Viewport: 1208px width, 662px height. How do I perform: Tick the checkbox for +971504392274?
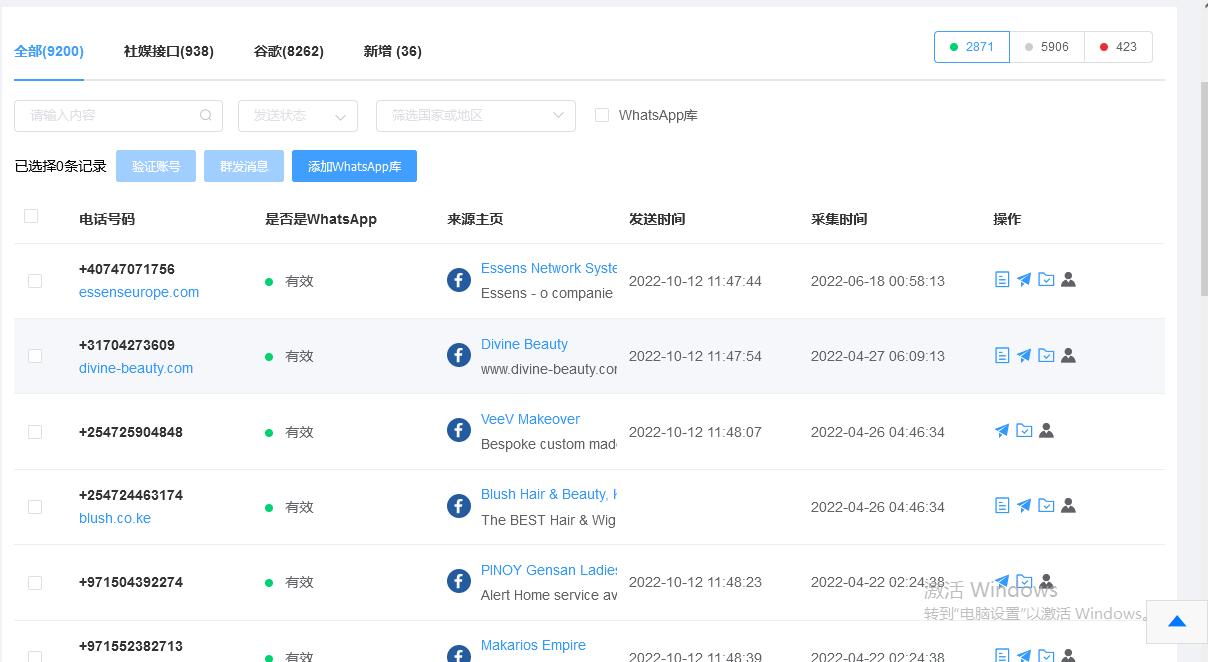[x=35, y=582]
